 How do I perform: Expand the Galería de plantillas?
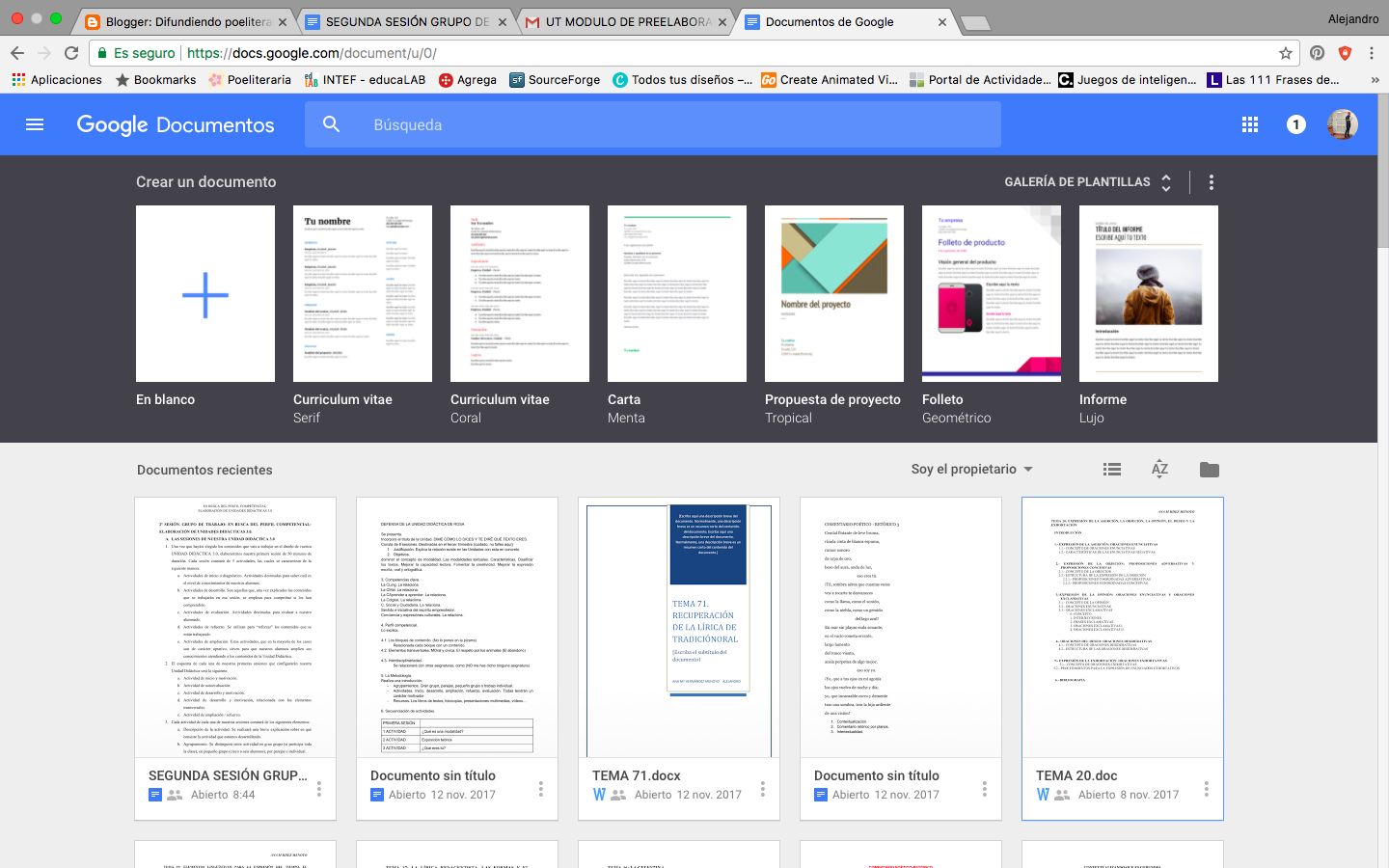tap(1088, 182)
